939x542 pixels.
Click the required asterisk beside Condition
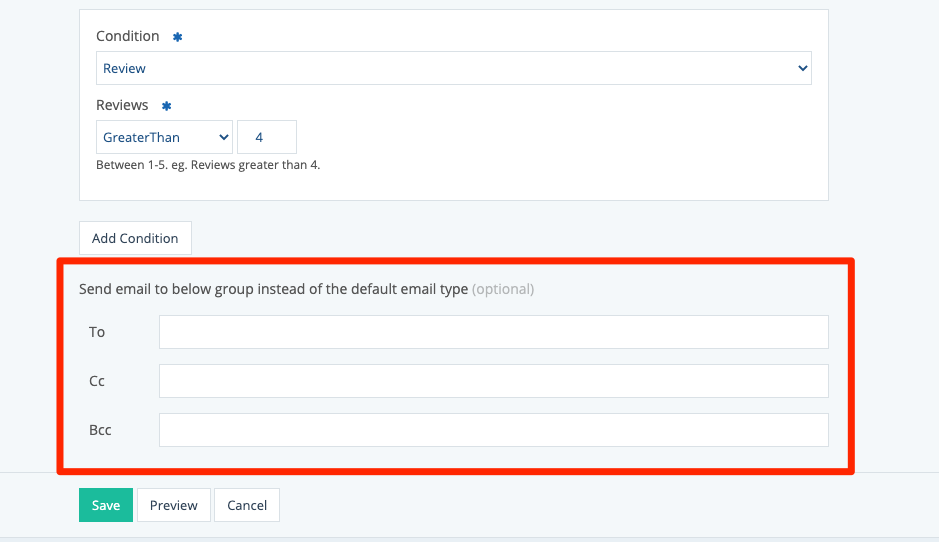[x=178, y=37]
